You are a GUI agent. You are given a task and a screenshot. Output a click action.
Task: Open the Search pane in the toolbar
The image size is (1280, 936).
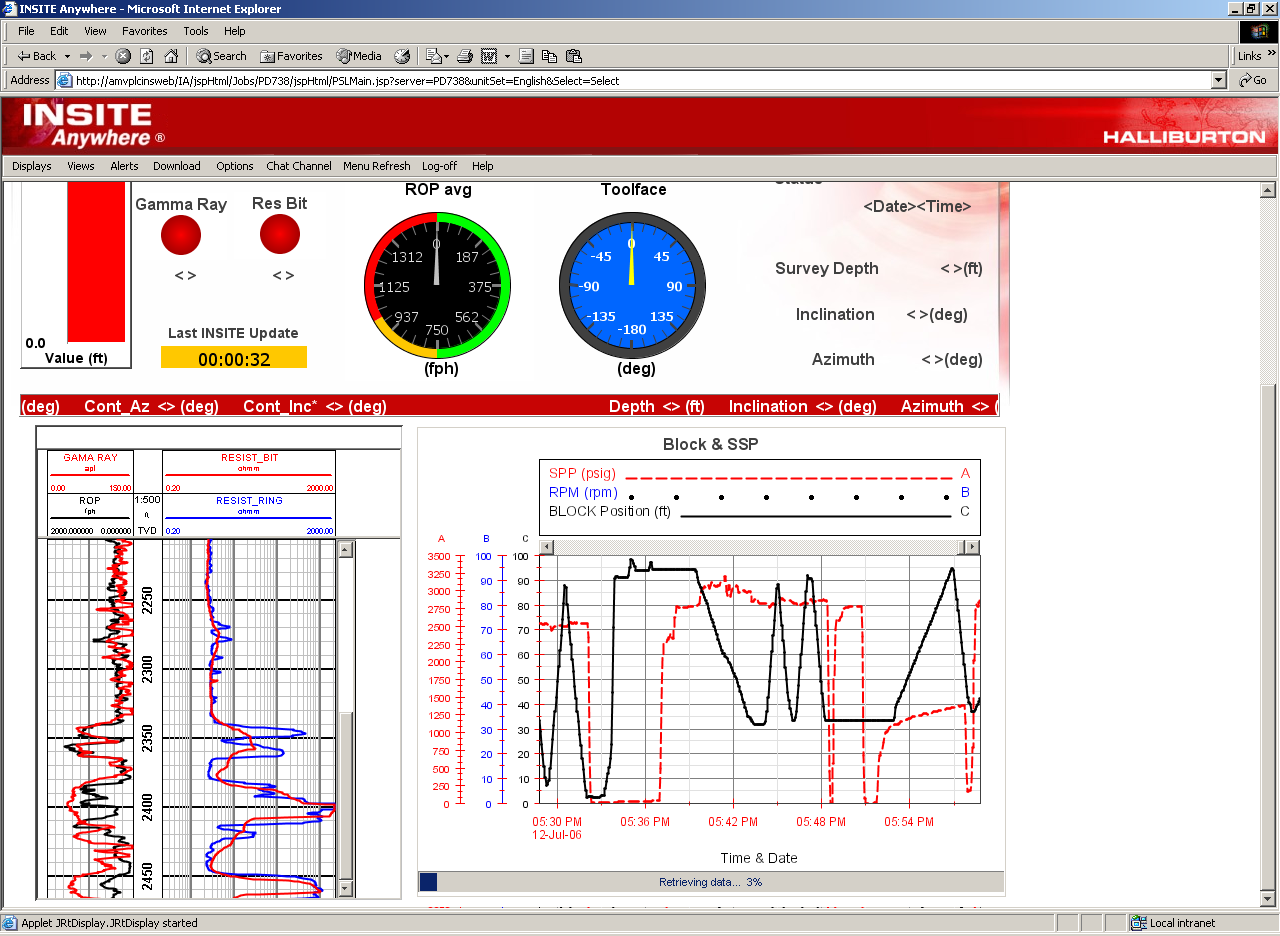221,56
